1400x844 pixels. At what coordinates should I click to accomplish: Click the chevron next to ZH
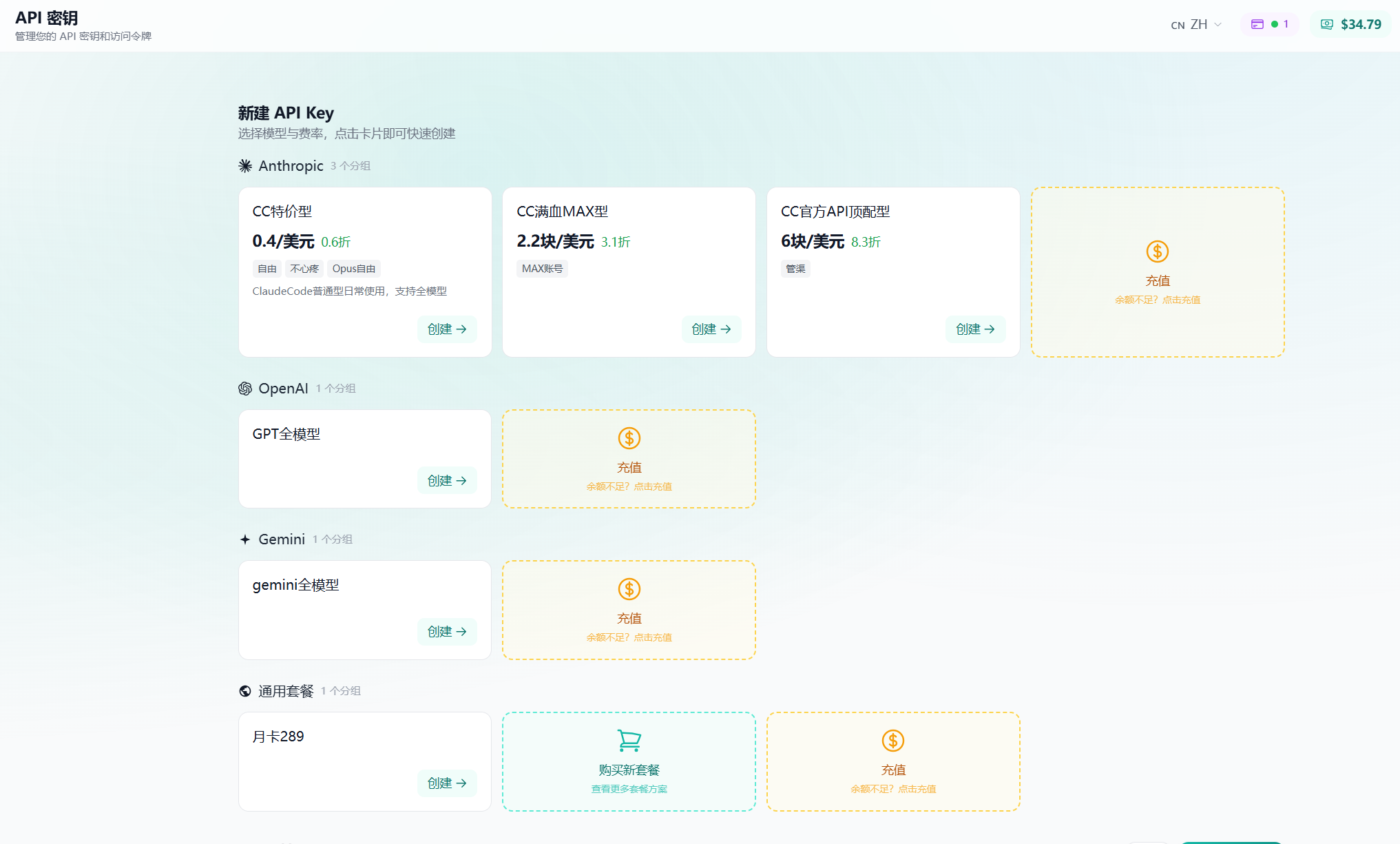click(1218, 25)
